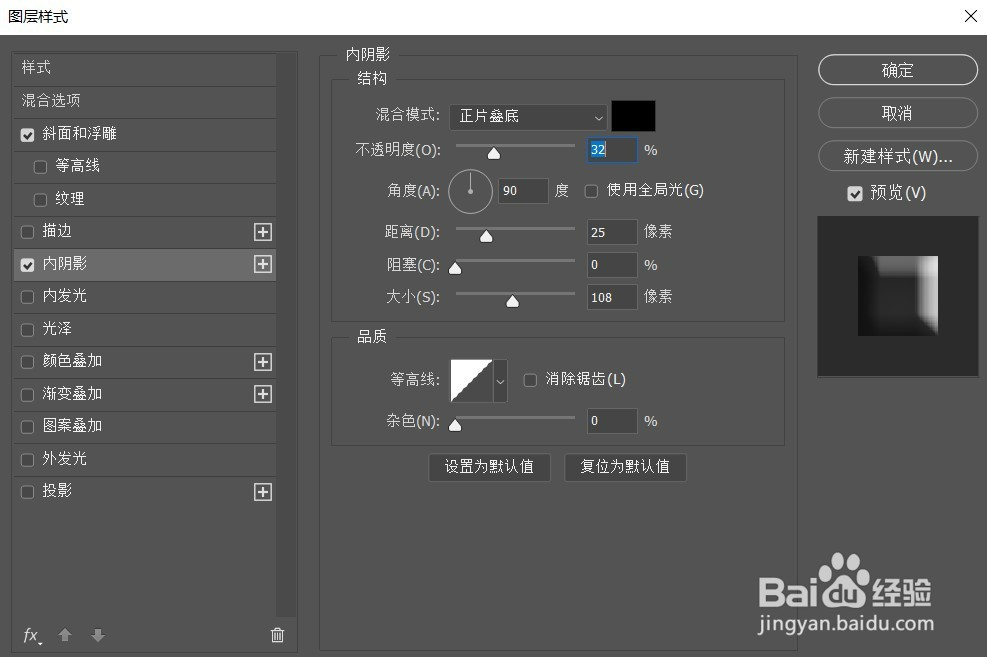Viewport: 987px width, 657px height.
Task: Focus the 角度 field showing 90
Action: coord(523,191)
